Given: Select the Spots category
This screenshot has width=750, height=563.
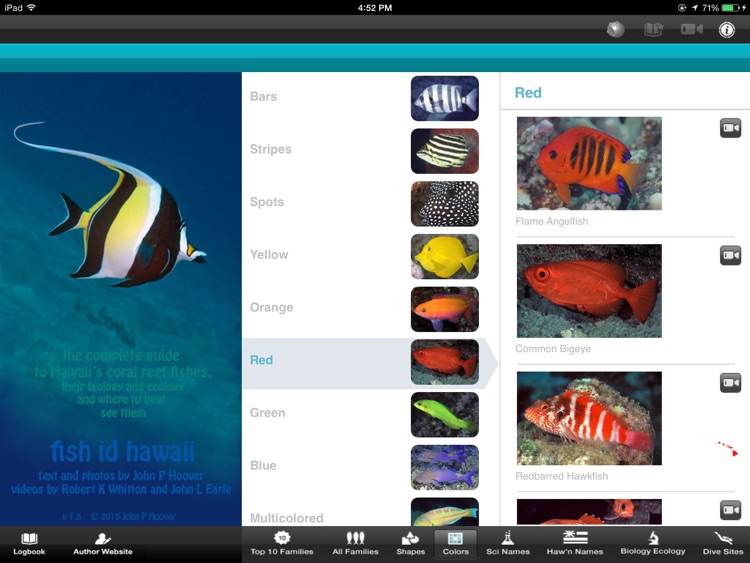Looking at the screenshot, I should [371, 203].
